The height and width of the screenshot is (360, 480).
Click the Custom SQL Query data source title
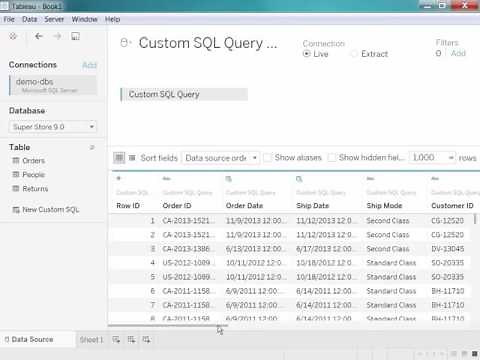pyautogui.click(x=208, y=43)
